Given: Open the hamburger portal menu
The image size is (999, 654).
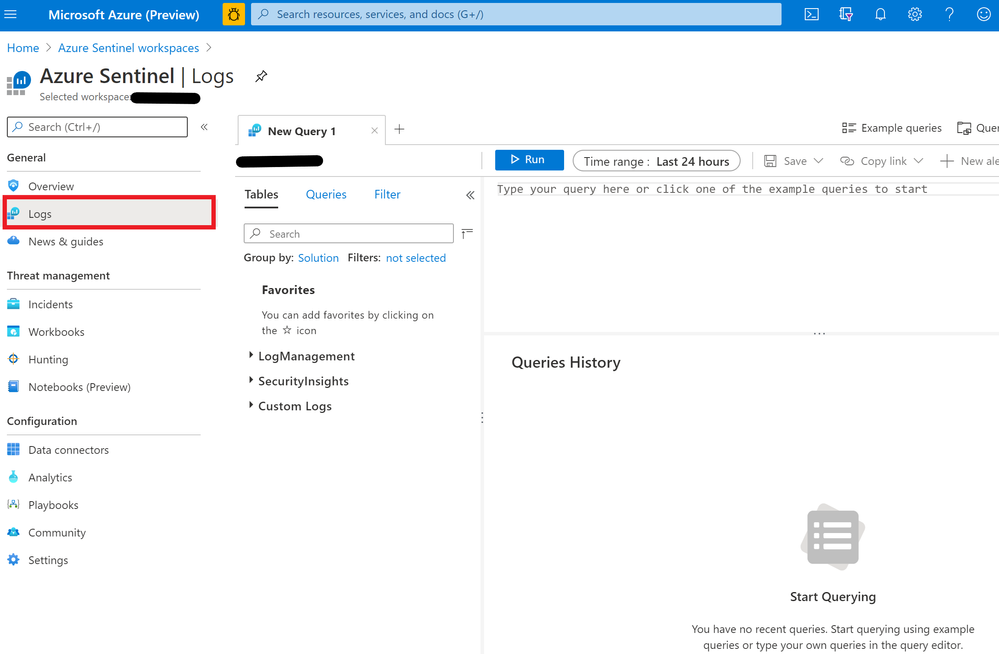Looking at the screenshot, I should (x=11, y=14).
